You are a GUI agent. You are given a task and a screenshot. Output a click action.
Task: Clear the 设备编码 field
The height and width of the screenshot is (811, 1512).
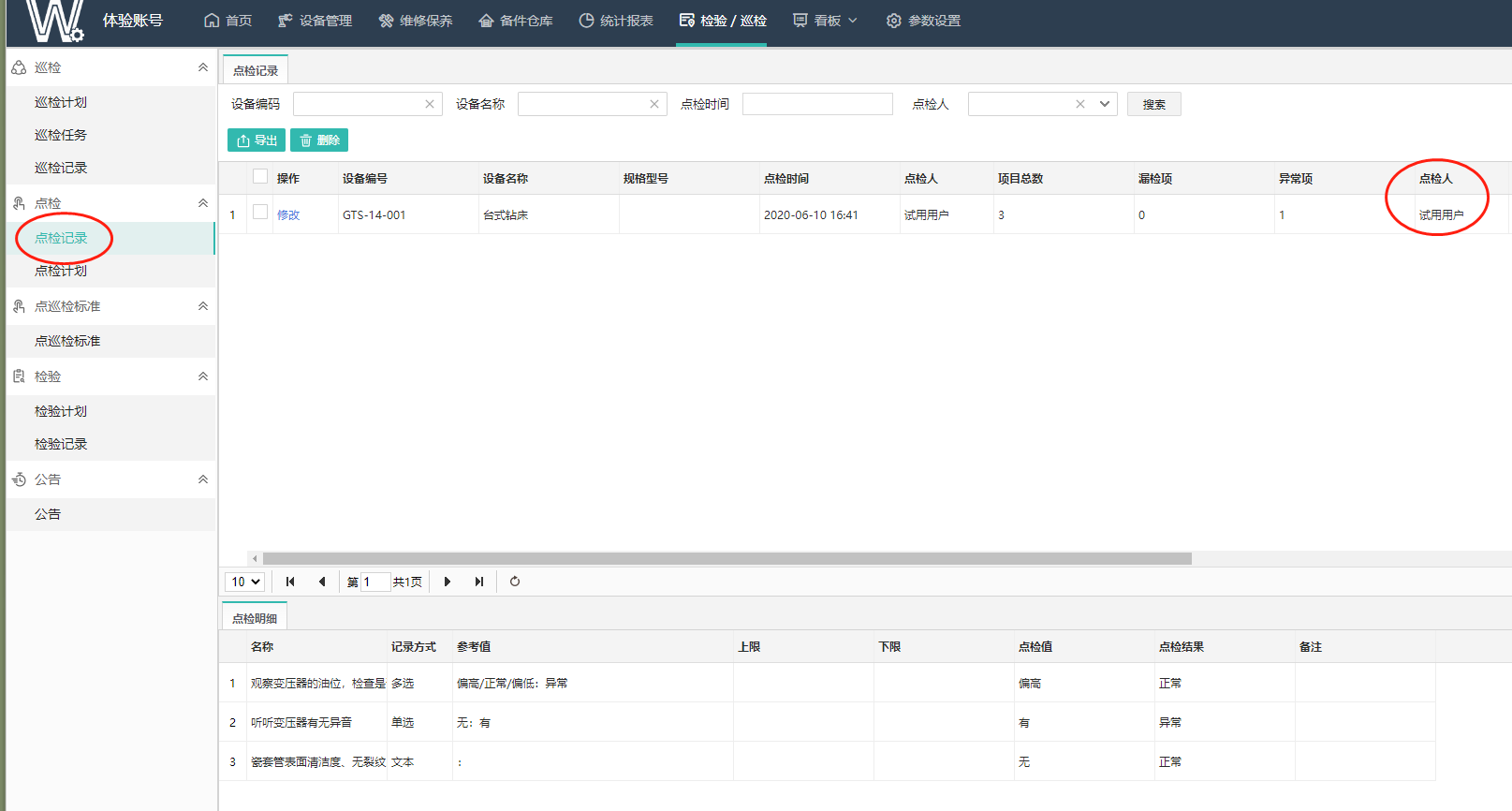click(x=430, y=104)
